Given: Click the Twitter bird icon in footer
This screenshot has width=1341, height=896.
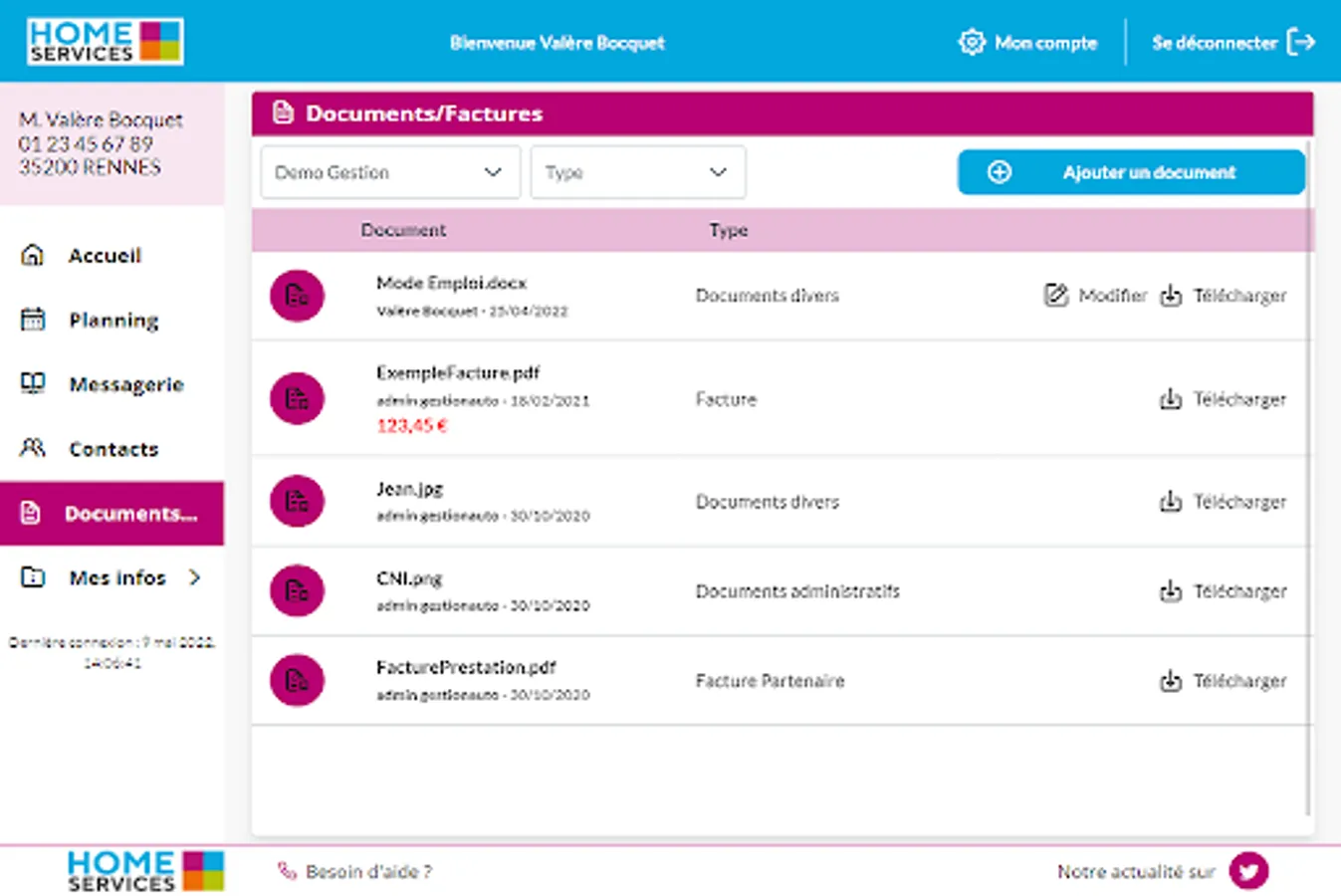Looking at the screenshot, I should (x=1248, y=871).
